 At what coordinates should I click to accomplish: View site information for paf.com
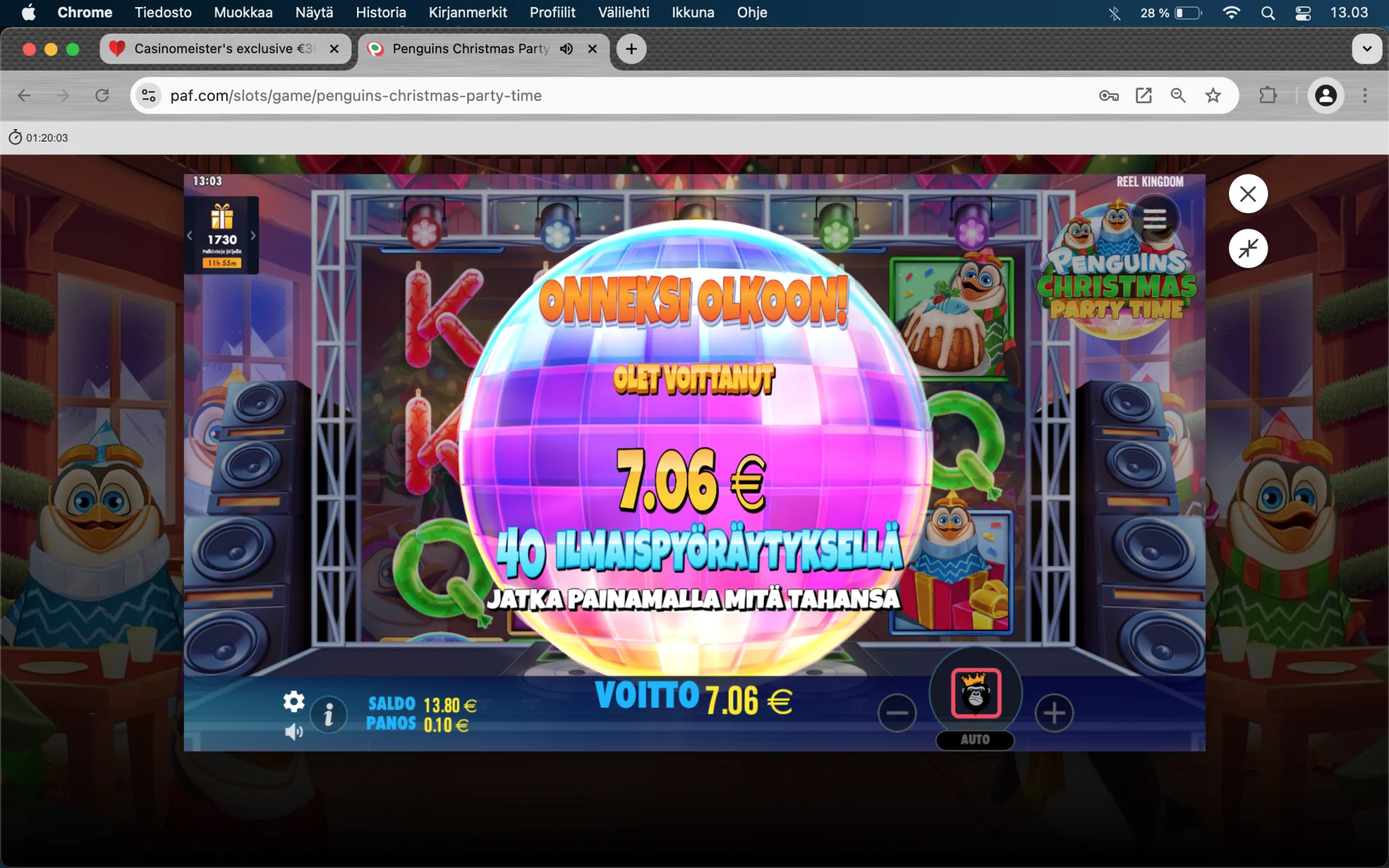click(x=149, y=95)
